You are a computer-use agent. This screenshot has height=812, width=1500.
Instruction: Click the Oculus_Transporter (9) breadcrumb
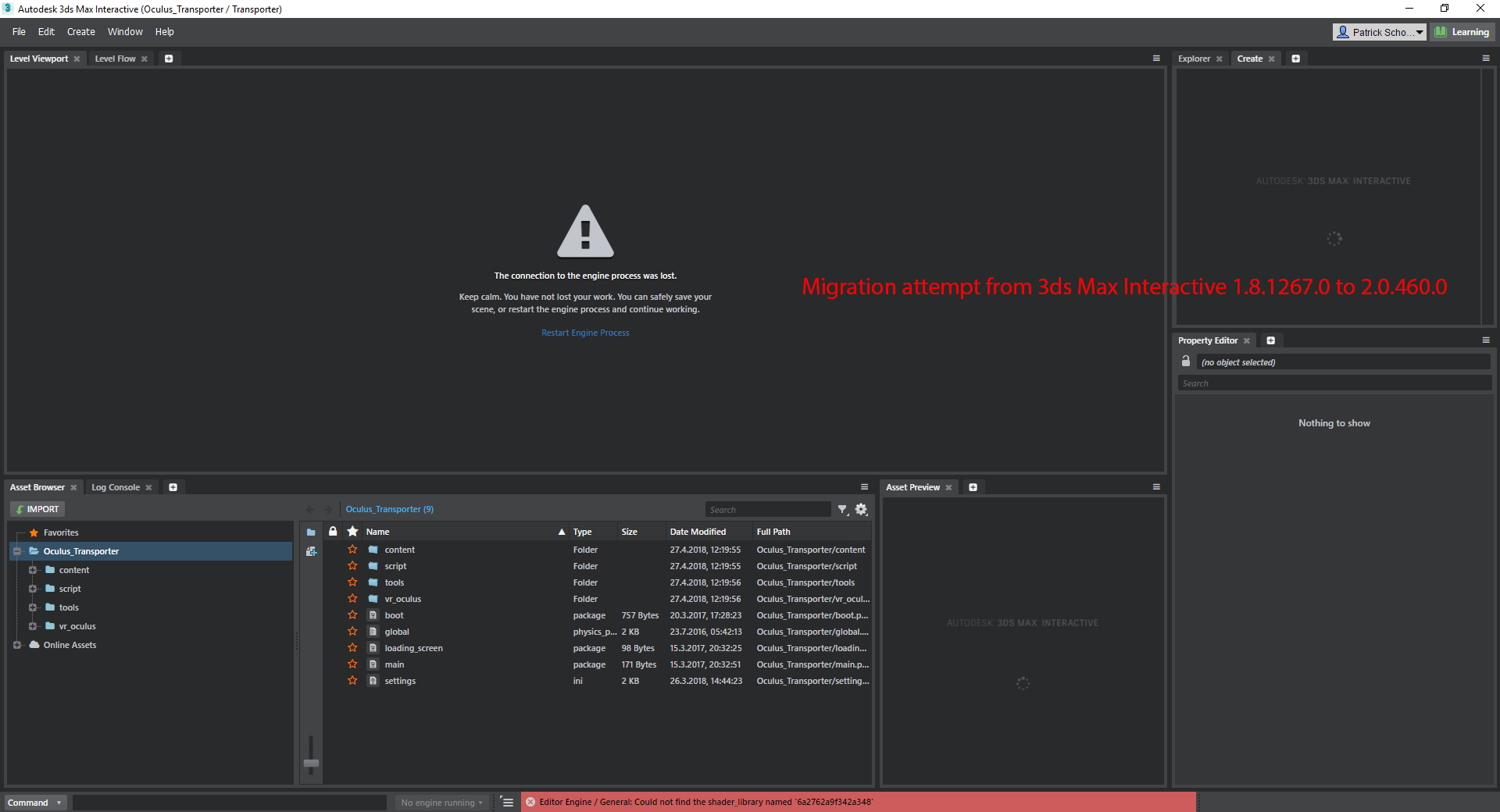tap(389, 510)
